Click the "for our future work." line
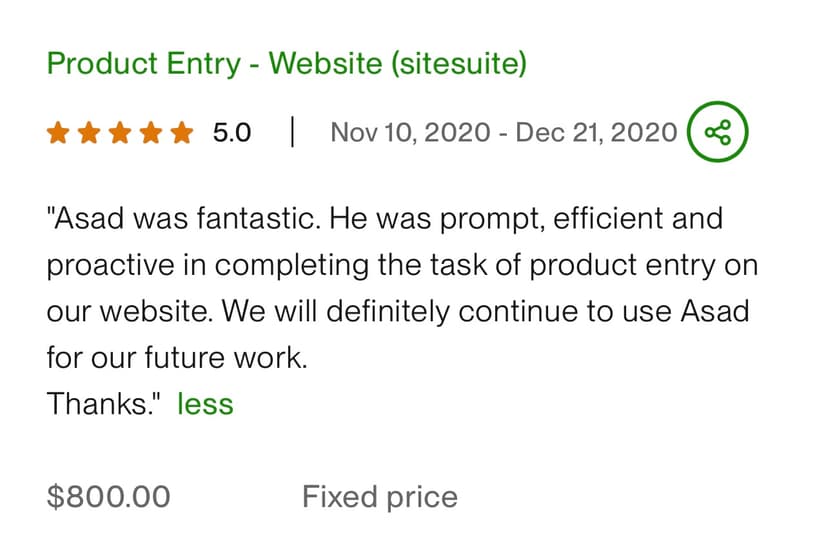 [176, 357]
